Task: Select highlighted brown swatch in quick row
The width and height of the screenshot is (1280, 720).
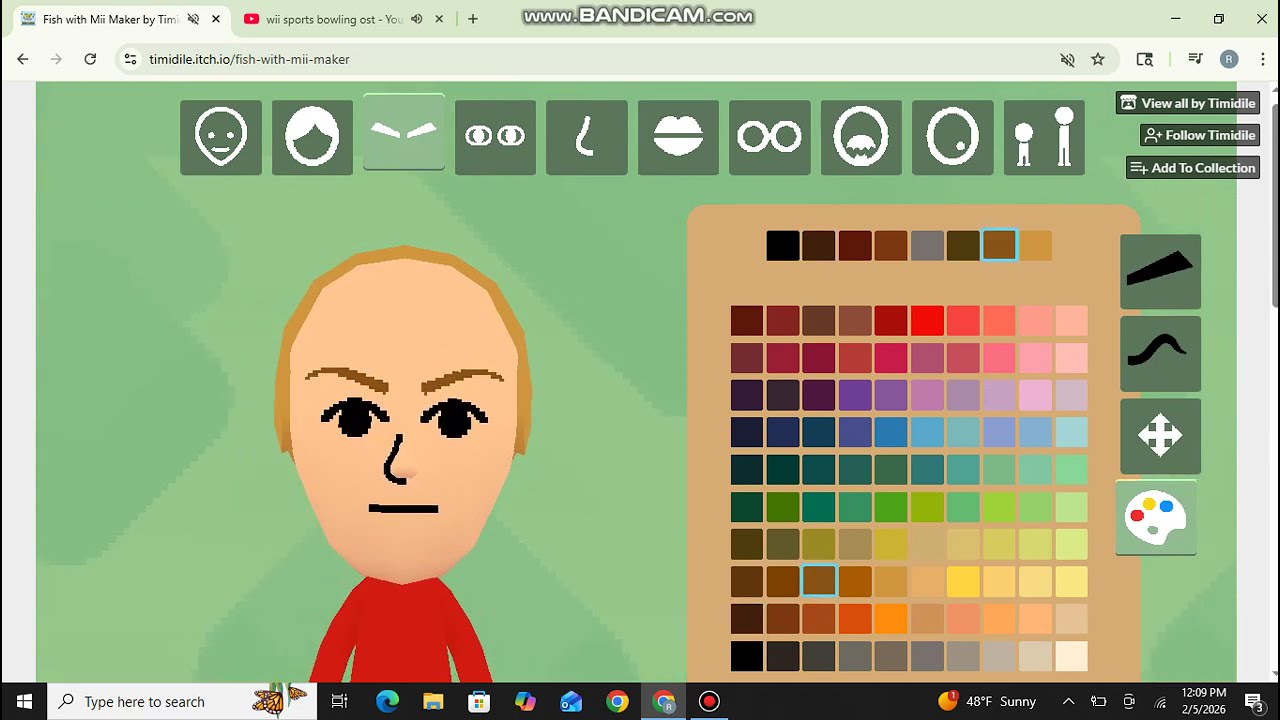Action: (999, 246)
